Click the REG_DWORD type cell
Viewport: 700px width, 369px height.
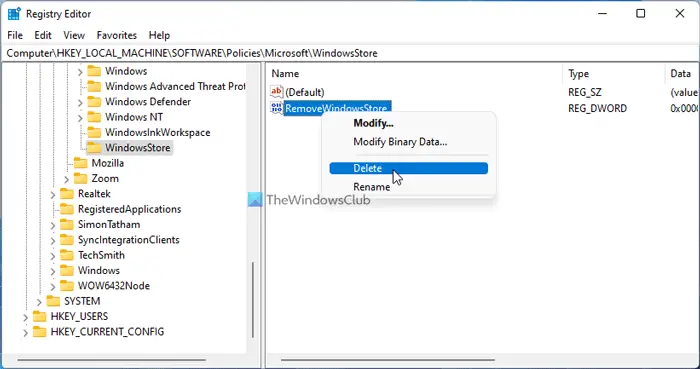tap(597, 108)
